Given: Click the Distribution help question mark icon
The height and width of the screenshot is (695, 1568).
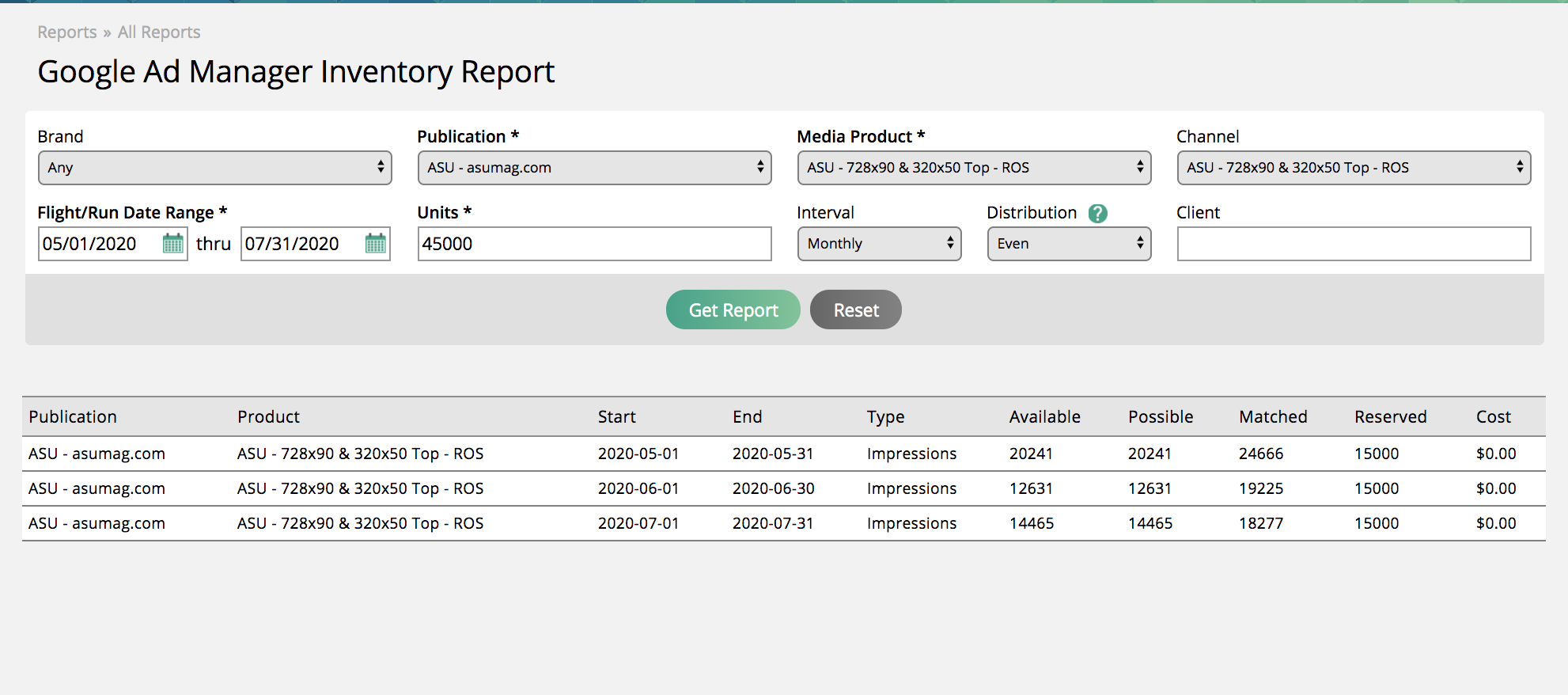Looking at the screenshot, I should click(x=1098, y=213).
